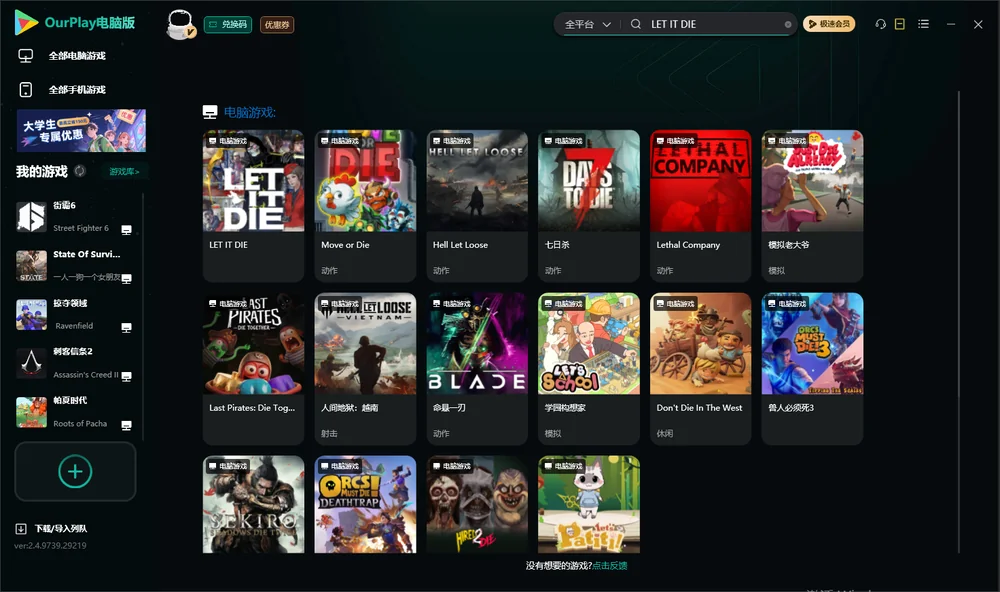Open the Move or Die game card
This screenshot has height=592, width=1000.
365,205
